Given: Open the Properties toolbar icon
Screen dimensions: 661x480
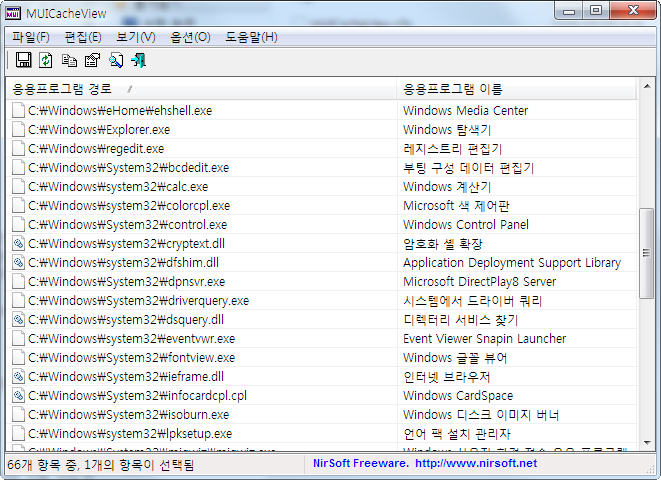Looking at the screenshot, I should pyautogui.click(x=92, y=61).
